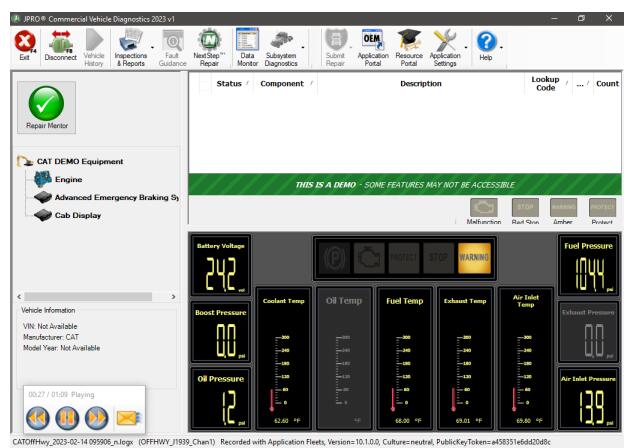The width and height of the screenshot is (634, 448).
Task: Open the Help icon
Action: click(486, 45)
